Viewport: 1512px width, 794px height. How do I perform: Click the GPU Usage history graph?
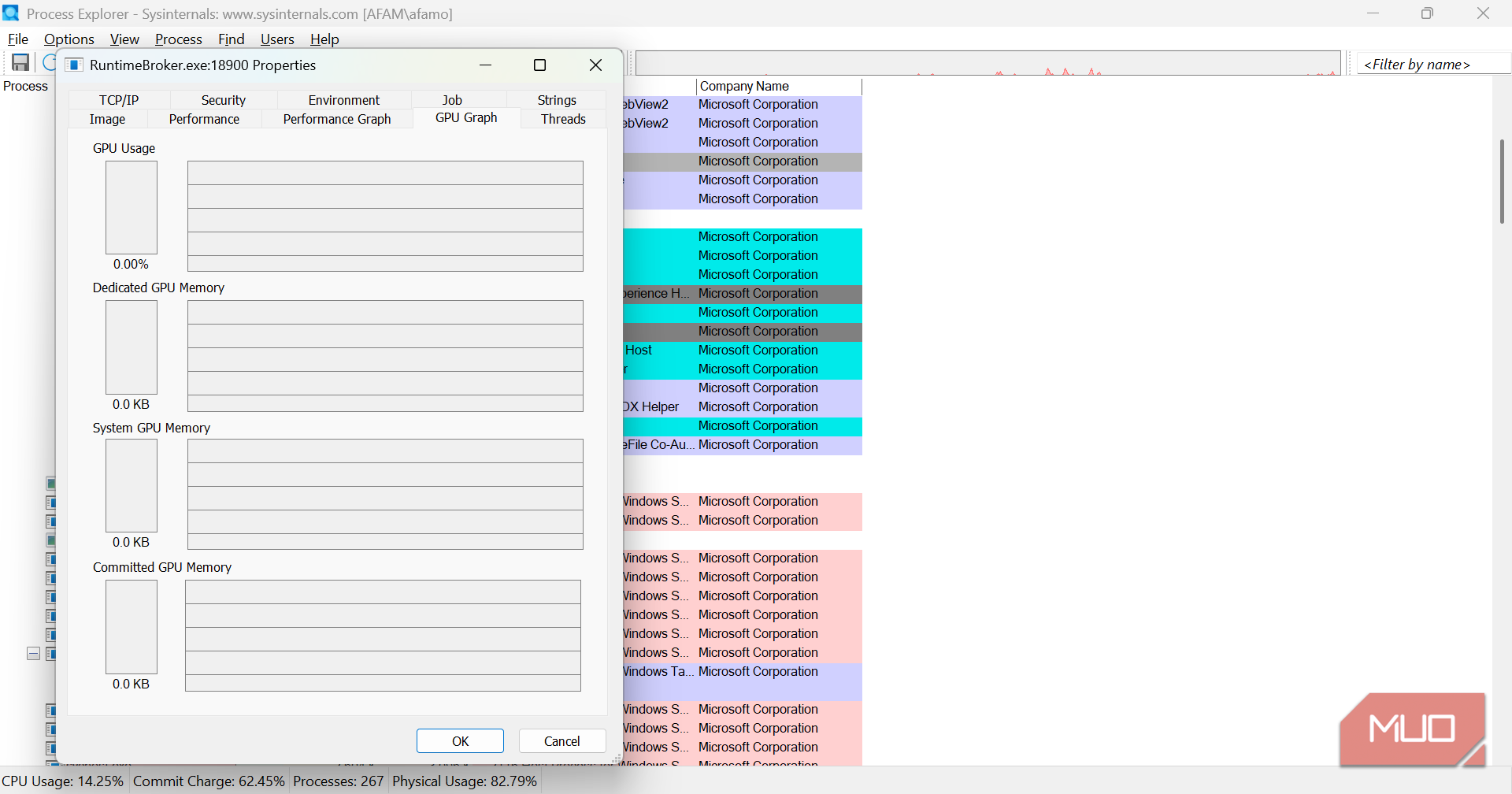tap(385, 216)
